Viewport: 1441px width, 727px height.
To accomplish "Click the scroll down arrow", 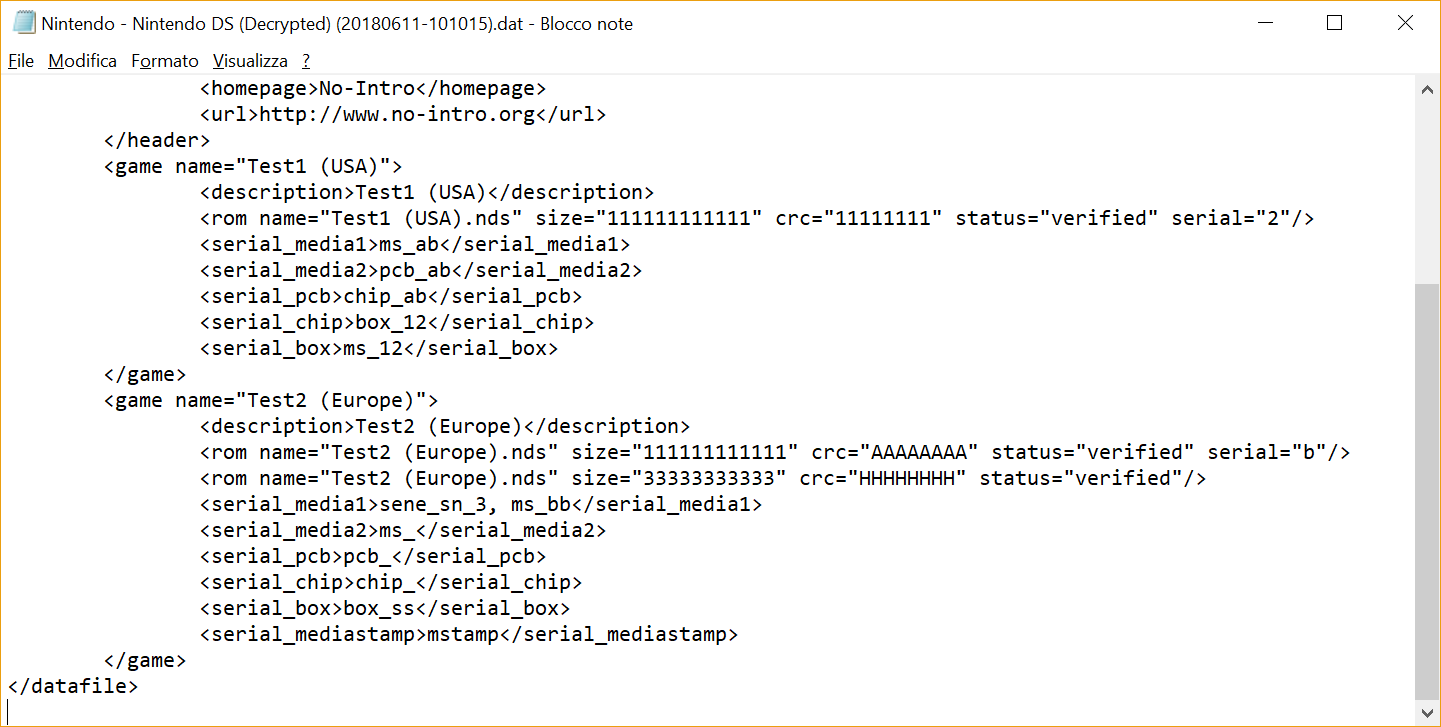I will [x=1428, y=712].
